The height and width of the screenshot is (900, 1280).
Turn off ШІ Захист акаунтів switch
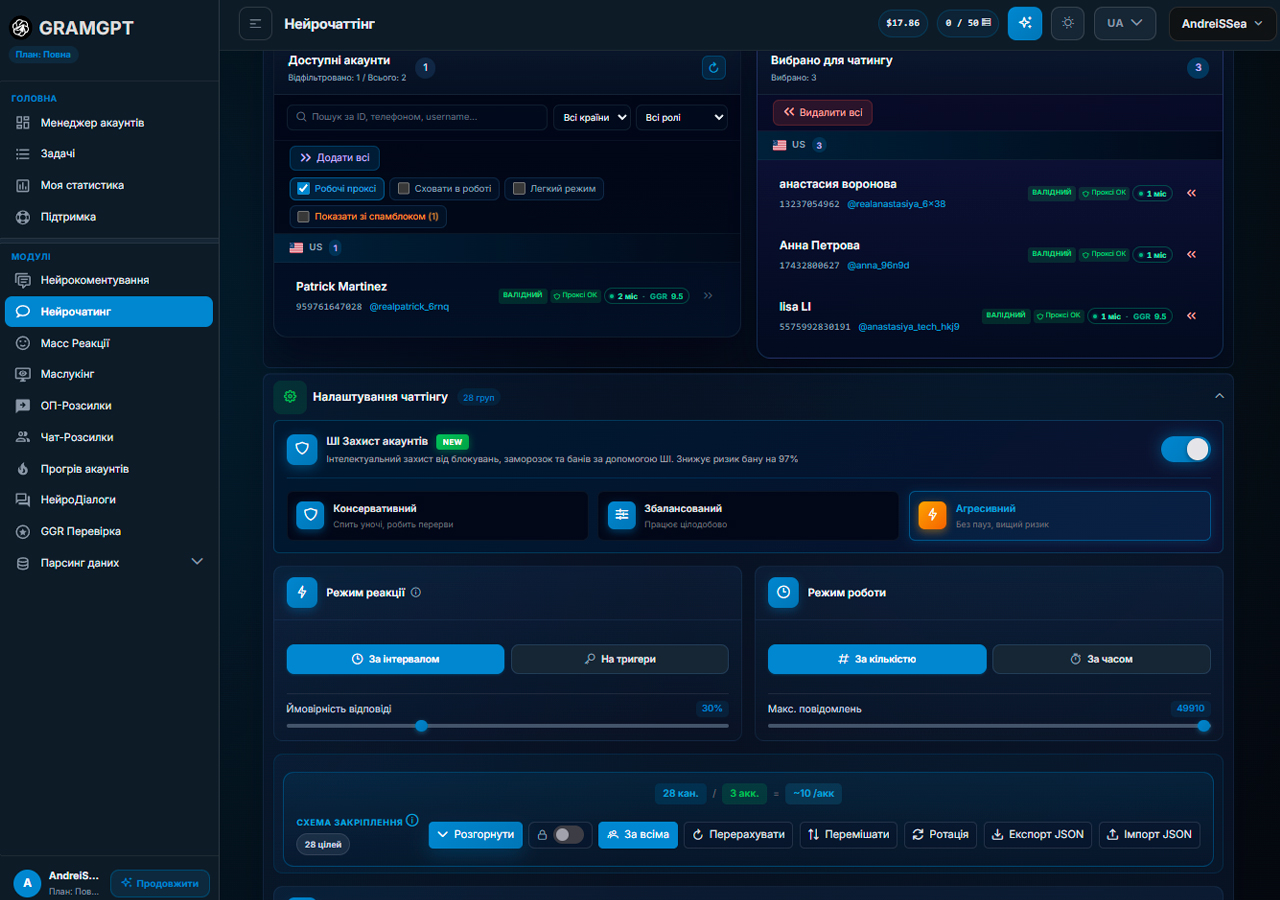1186,449
